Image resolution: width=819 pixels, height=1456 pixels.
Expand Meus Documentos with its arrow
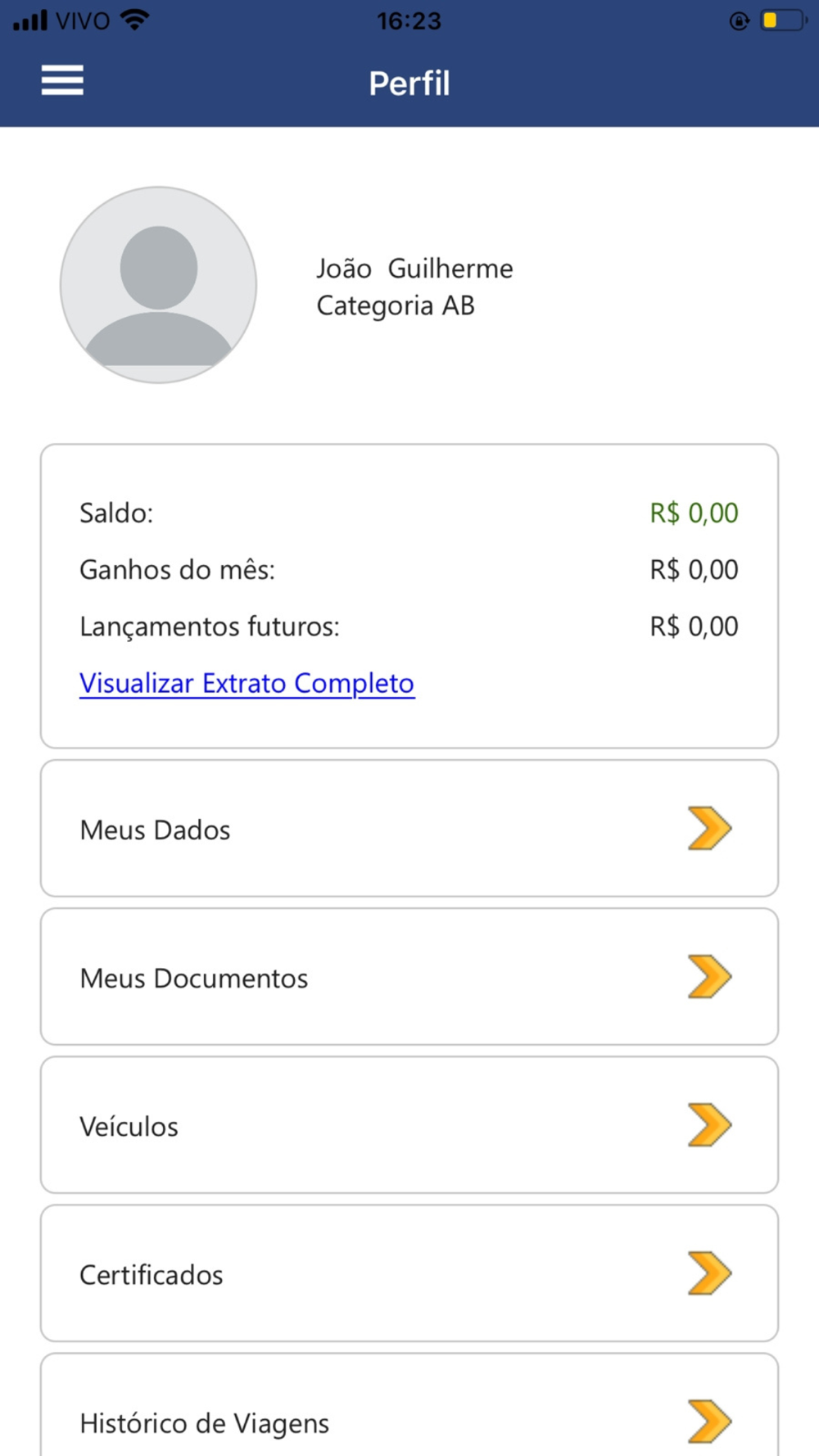709,977
